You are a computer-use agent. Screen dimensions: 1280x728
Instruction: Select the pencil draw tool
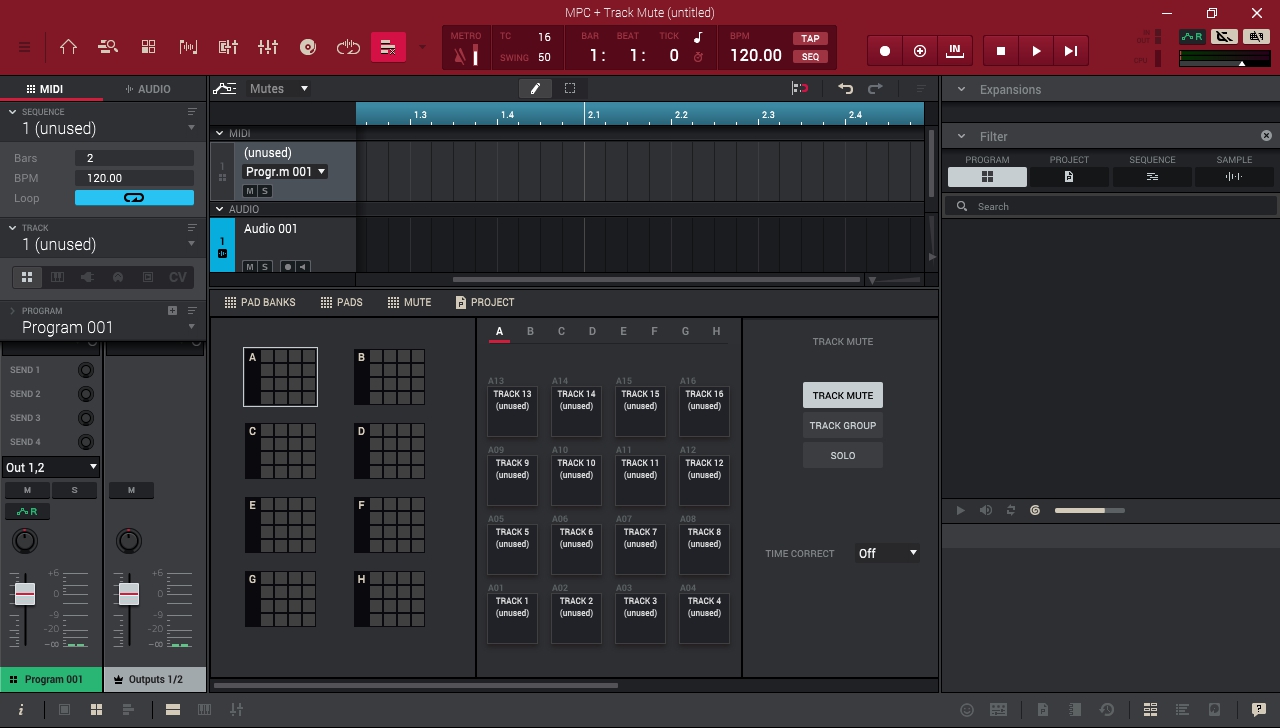(x=535, y=88)
